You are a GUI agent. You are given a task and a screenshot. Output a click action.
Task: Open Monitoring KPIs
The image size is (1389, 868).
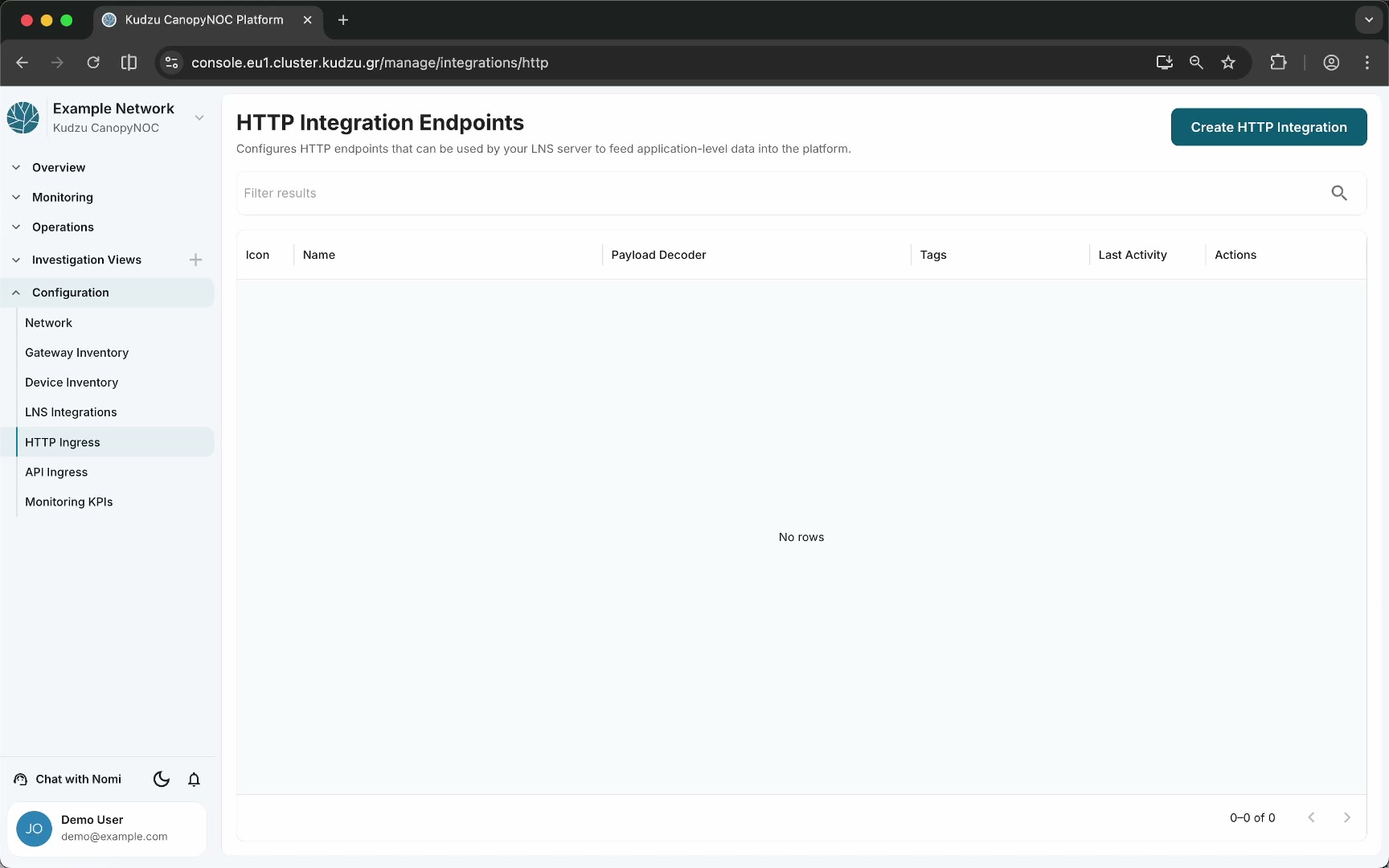tap(68, 502)
